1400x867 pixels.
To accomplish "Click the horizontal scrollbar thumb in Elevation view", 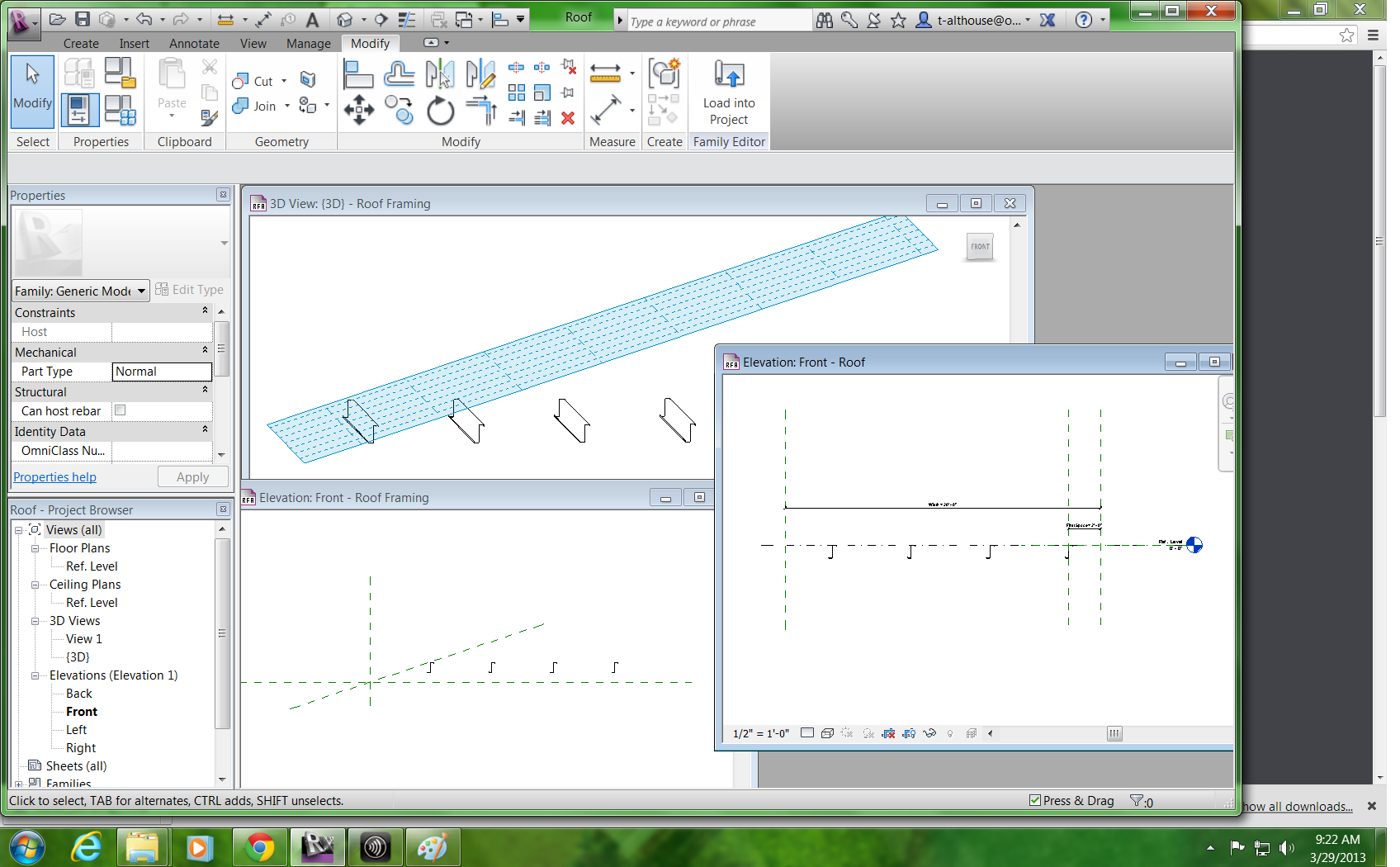I will coord(1114,733).
